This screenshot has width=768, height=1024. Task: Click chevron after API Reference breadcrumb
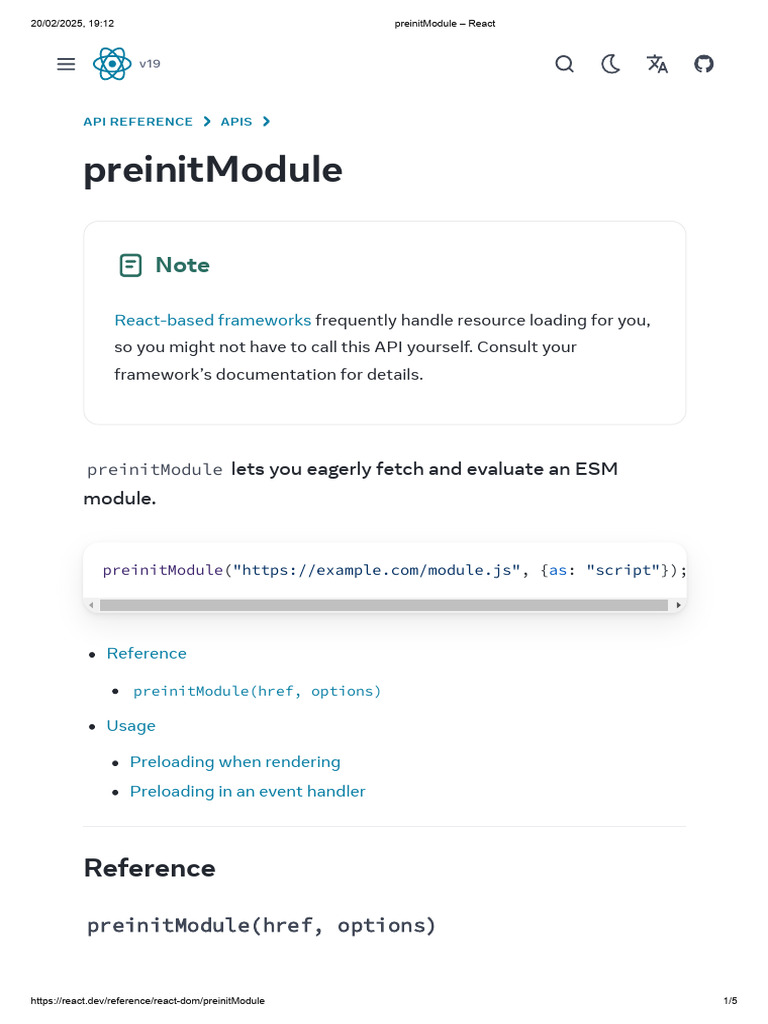coord(207,122)
